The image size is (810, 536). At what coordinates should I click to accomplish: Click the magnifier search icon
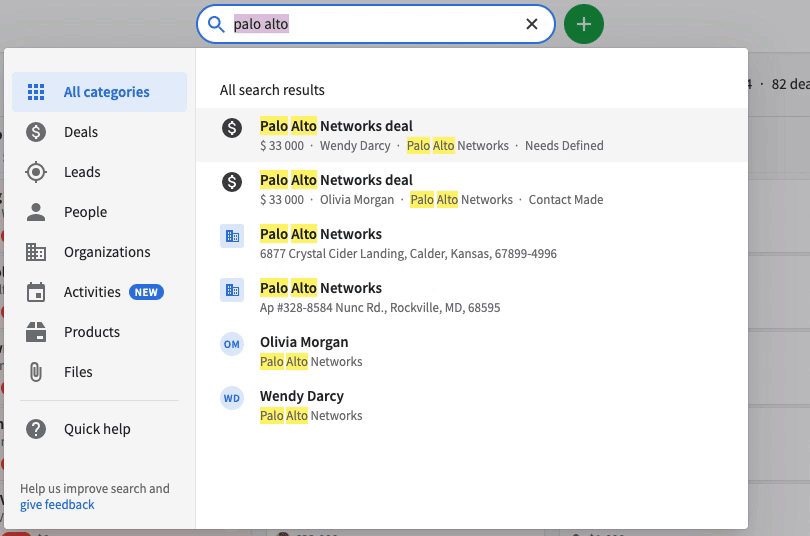pos(216,24)
